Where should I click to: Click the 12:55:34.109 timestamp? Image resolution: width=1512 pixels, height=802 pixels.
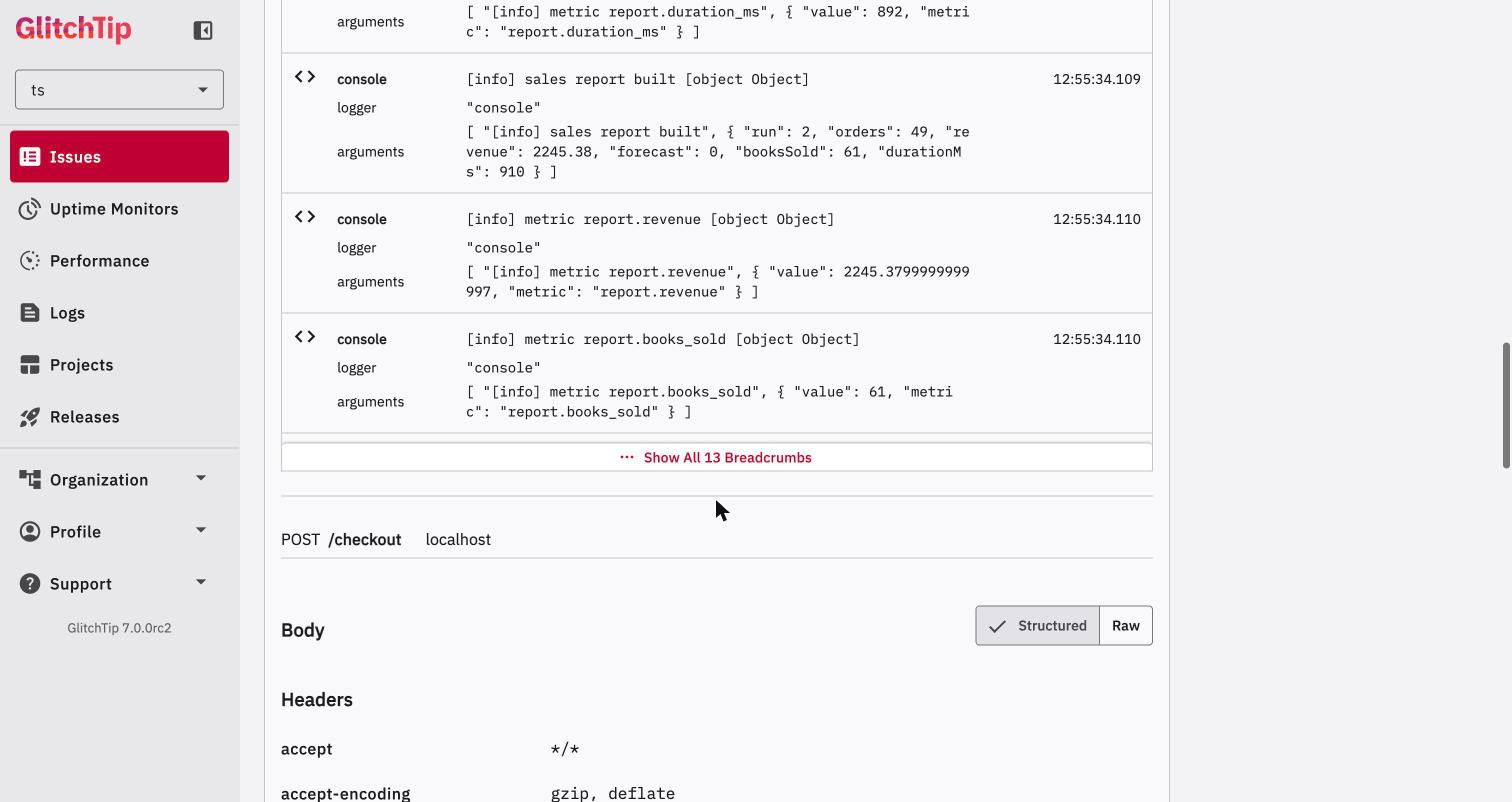point(1096,79)
